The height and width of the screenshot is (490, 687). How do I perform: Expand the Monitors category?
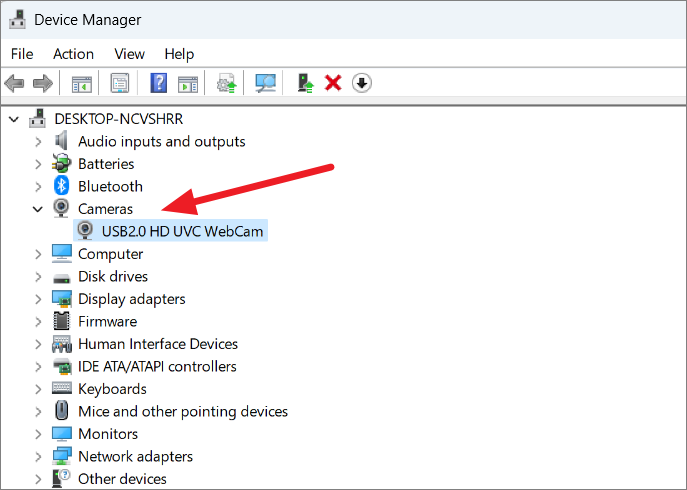tap(39, 434)
